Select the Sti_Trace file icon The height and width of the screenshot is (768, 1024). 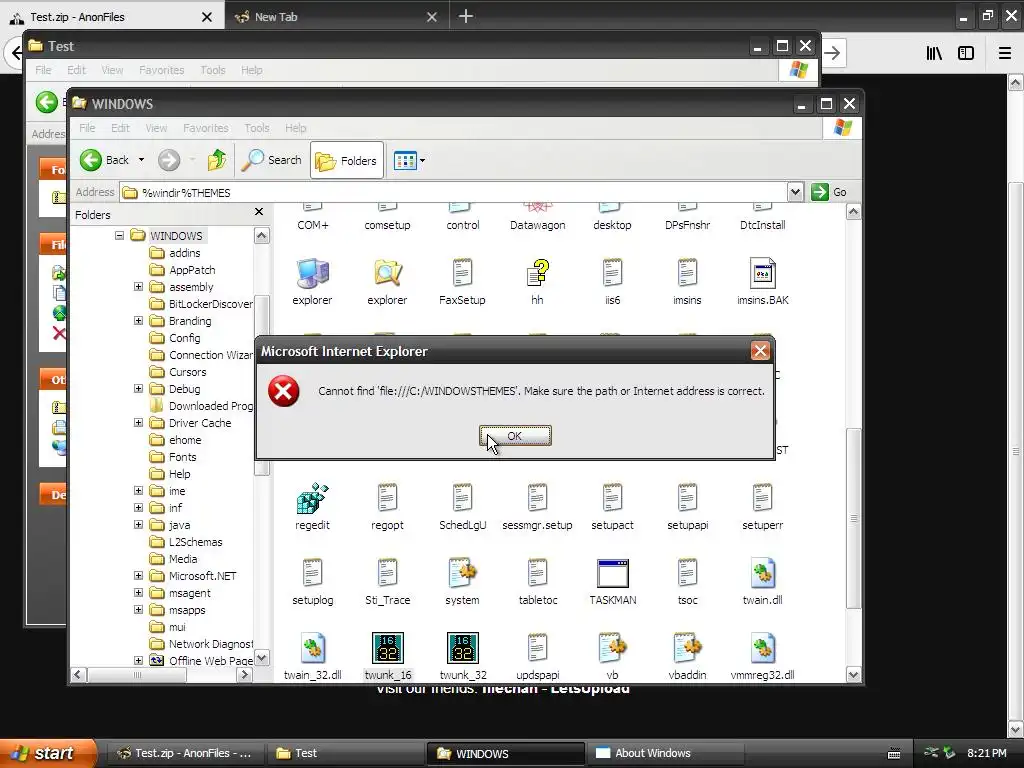pyautogui.click(x=387, y=582)
